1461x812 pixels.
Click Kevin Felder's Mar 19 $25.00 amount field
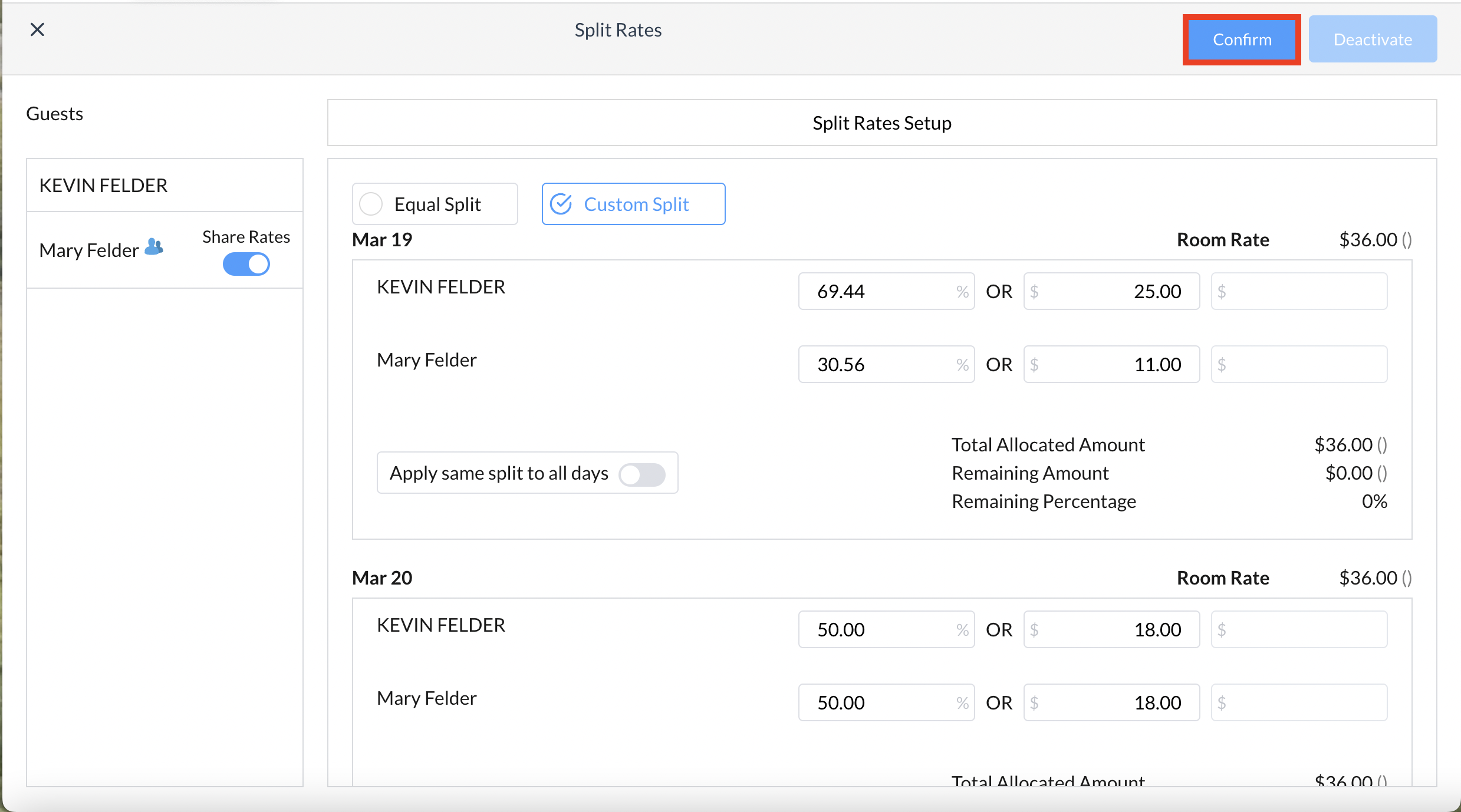pyautogui.click(x=1111, y=291)
